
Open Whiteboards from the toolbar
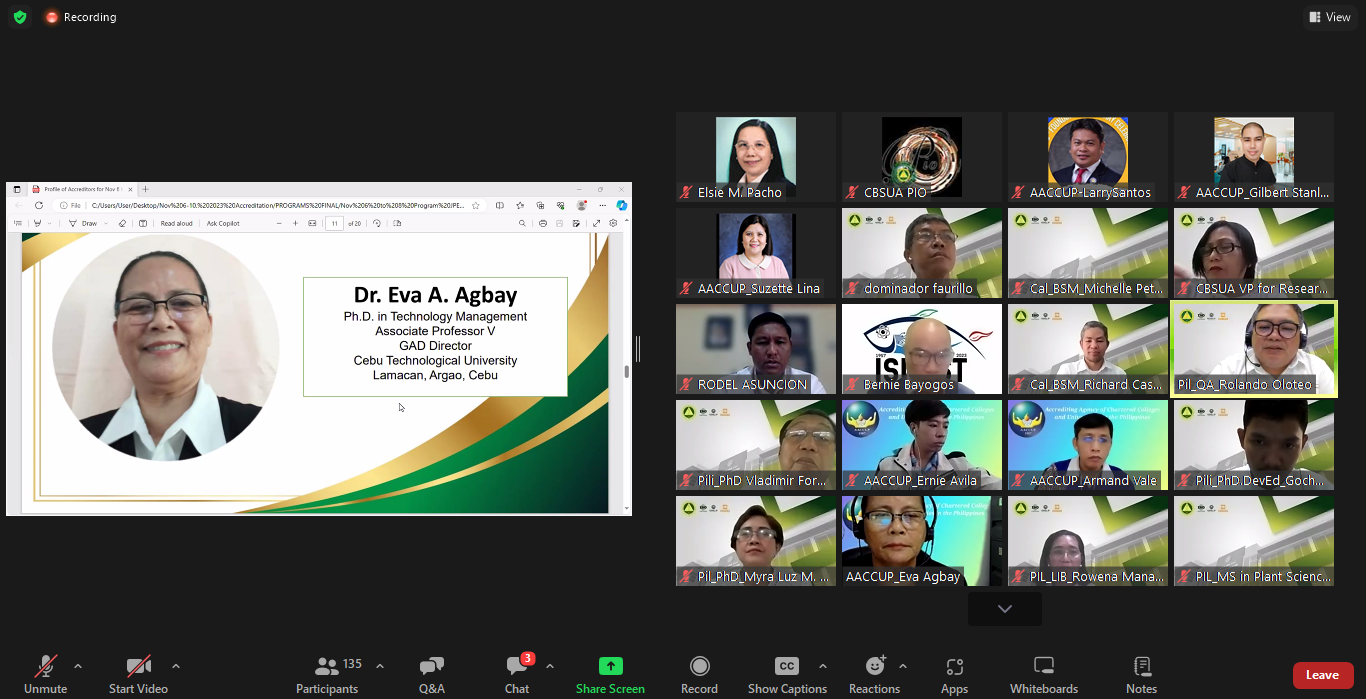pyautogui.click(x=1044, y=675)
